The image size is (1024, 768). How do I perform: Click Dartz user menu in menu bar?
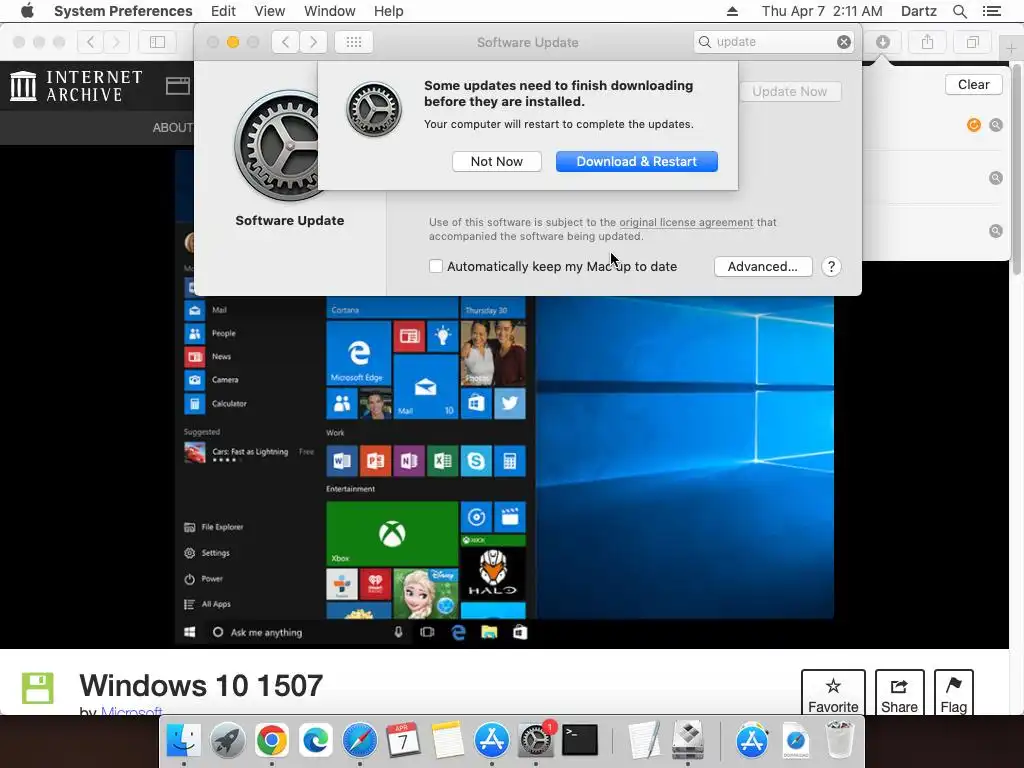919,11
